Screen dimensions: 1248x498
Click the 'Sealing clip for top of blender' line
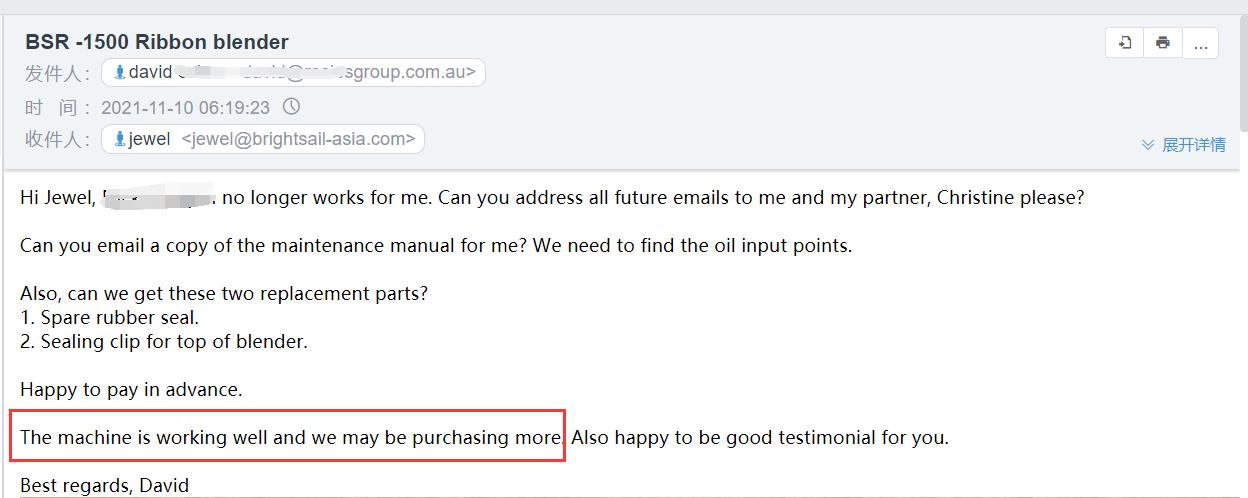click(164, 341)
